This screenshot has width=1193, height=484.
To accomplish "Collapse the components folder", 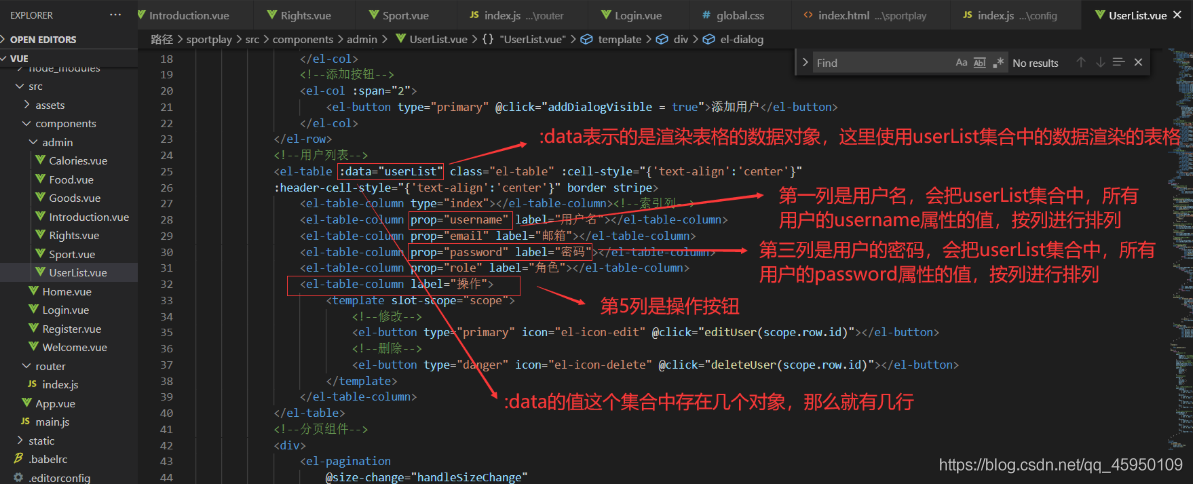I will coord(68,123).
